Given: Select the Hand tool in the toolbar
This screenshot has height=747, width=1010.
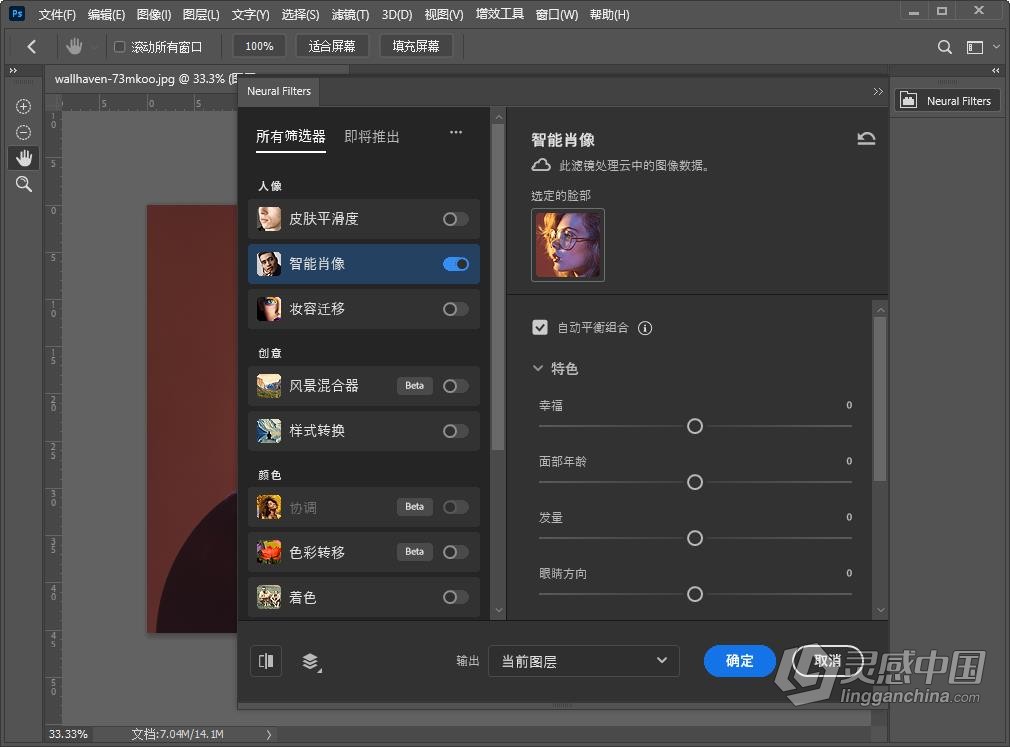Looking at the screenshot, I should pyautogui.click(x=22, y=157).
